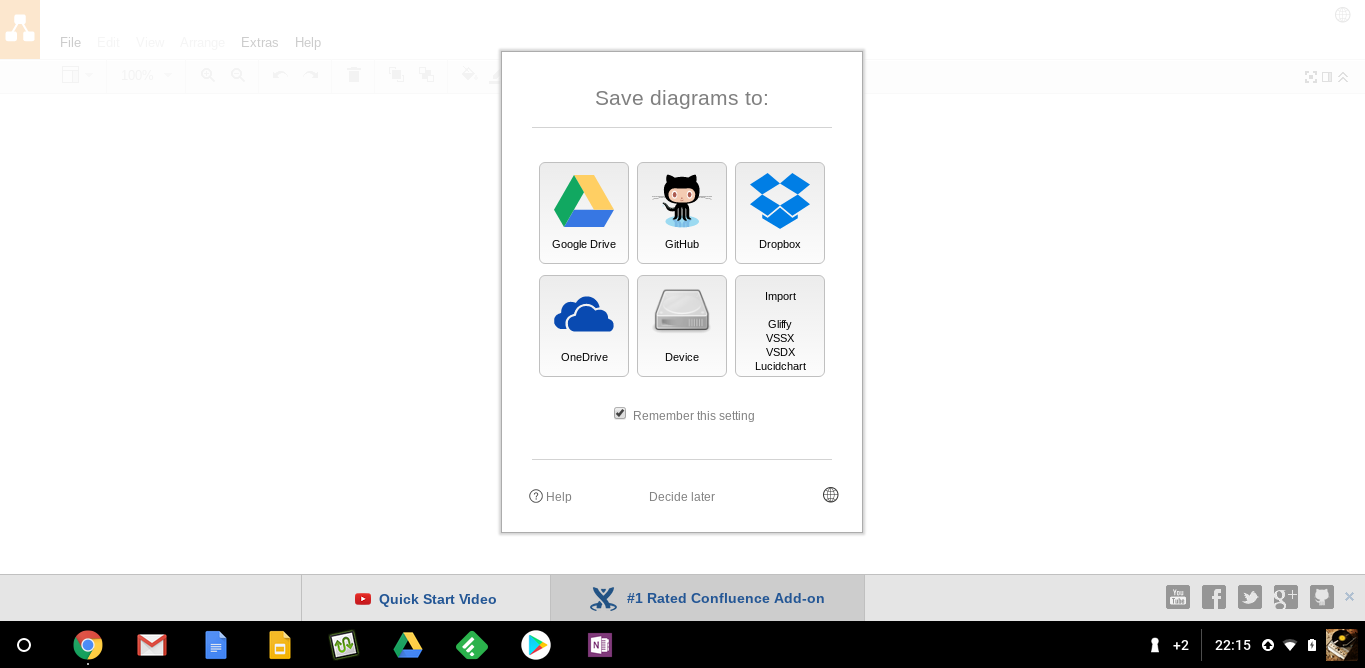
Task: Toggle the Remember this setting checkbox
Action: pos(620,414)
